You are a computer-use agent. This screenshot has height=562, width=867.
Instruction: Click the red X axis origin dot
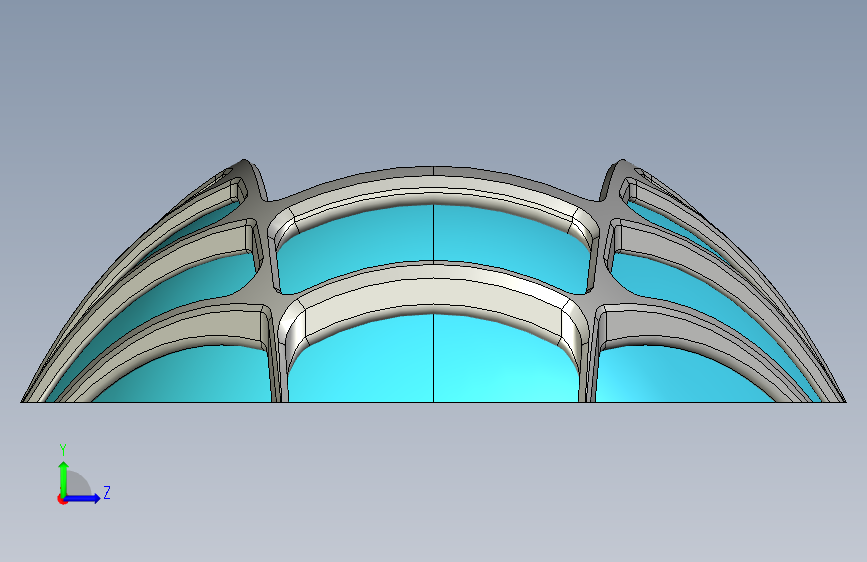click(62, 499)
